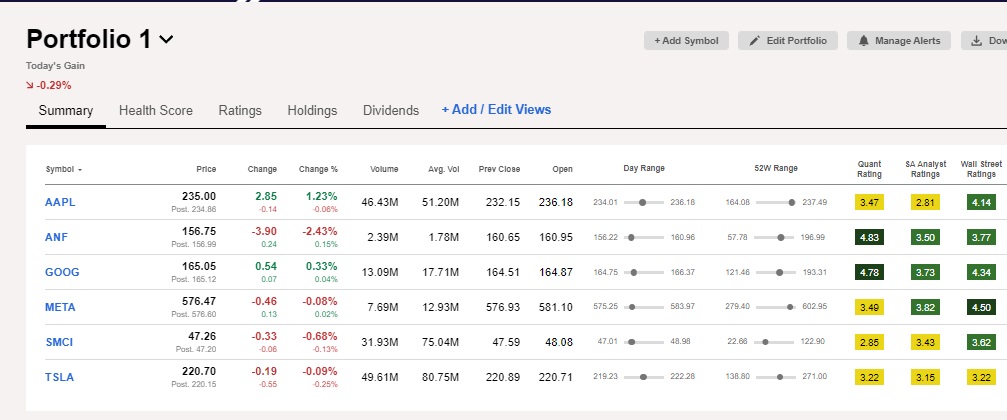Image resolution: width=1007 pixels, height=420 pixels.
Task: Open the TSLA symbol link
Action: (59, 377)
